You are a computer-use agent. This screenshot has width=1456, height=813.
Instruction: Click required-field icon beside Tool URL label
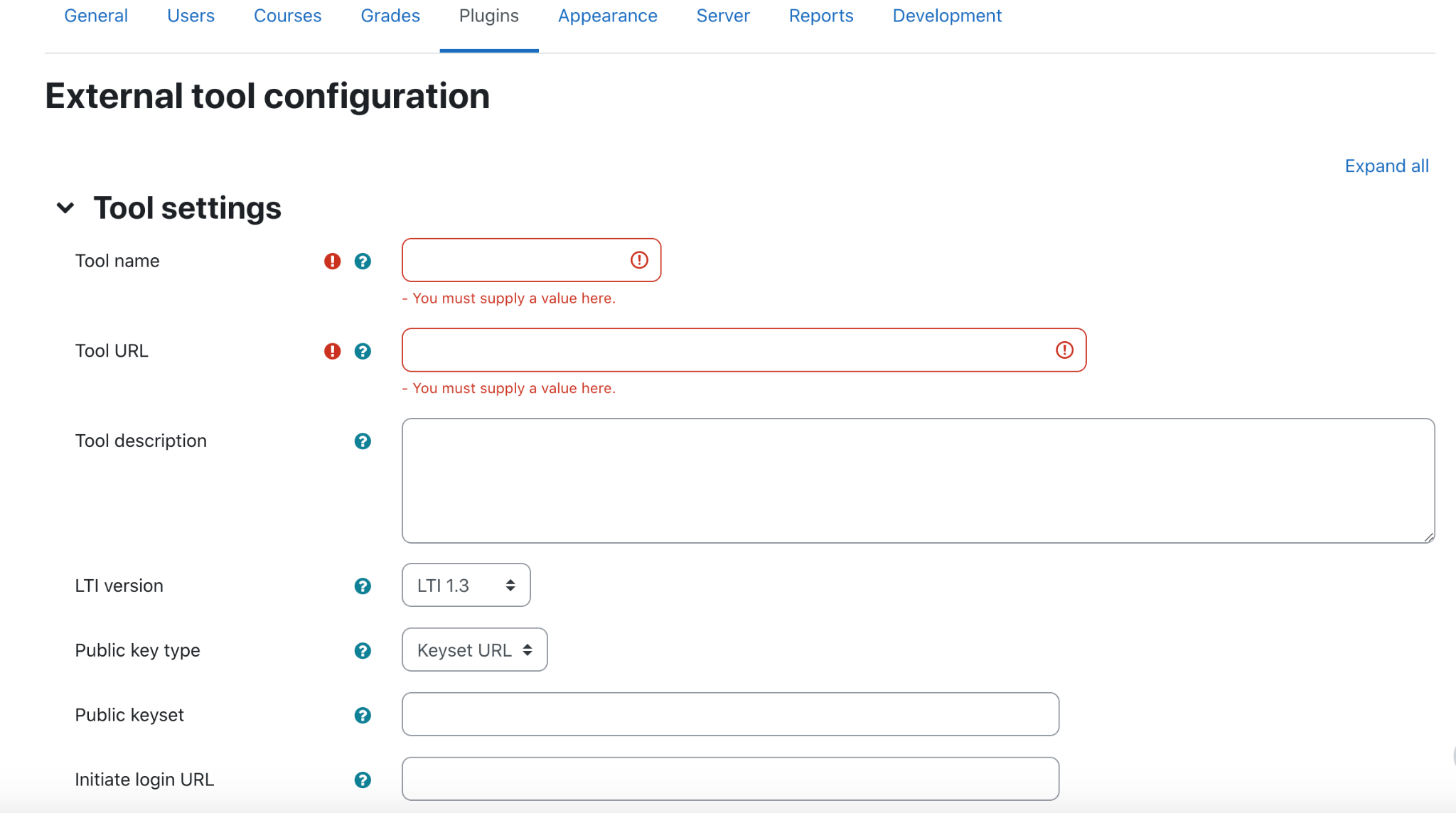point(332,351)
